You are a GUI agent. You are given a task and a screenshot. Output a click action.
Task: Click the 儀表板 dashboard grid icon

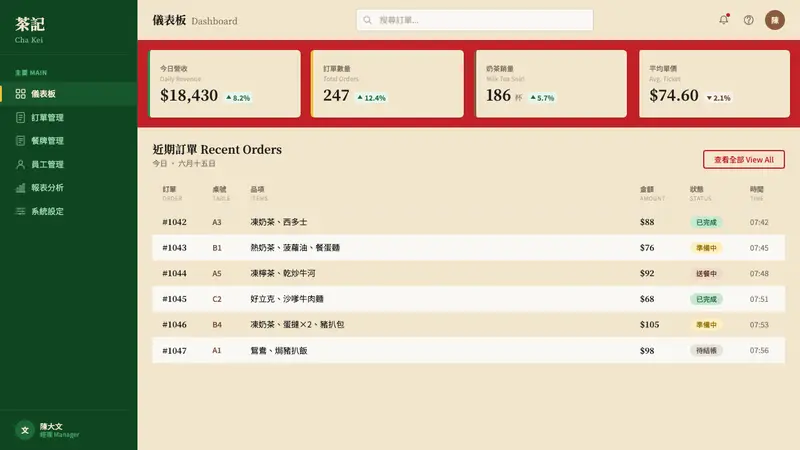[20, 94]
